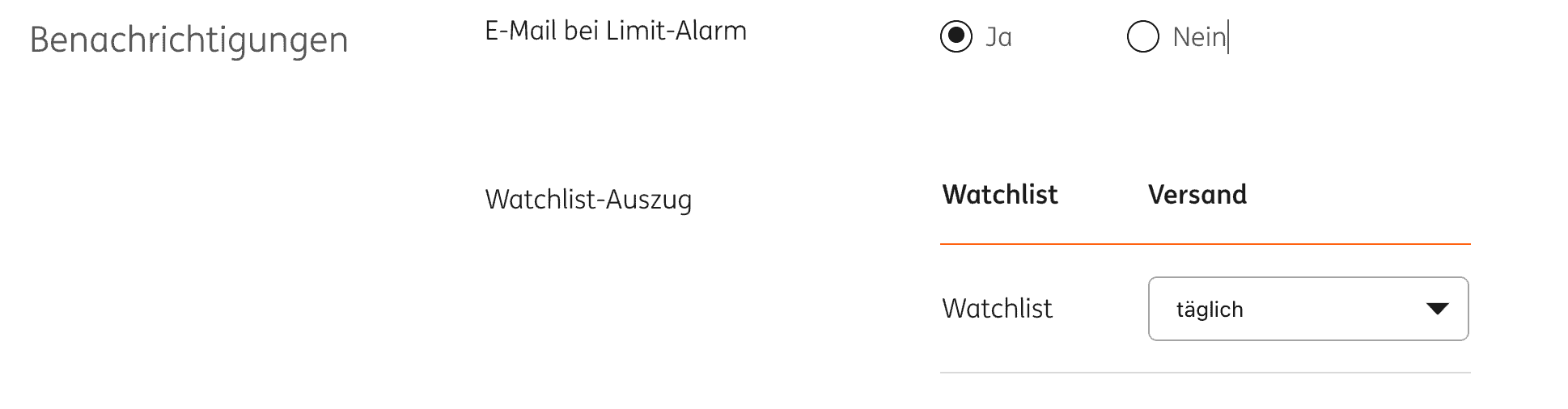The image size is (1568, 409).
Task: Select the "Nein" radio button circle
Action: [1142, 36]
